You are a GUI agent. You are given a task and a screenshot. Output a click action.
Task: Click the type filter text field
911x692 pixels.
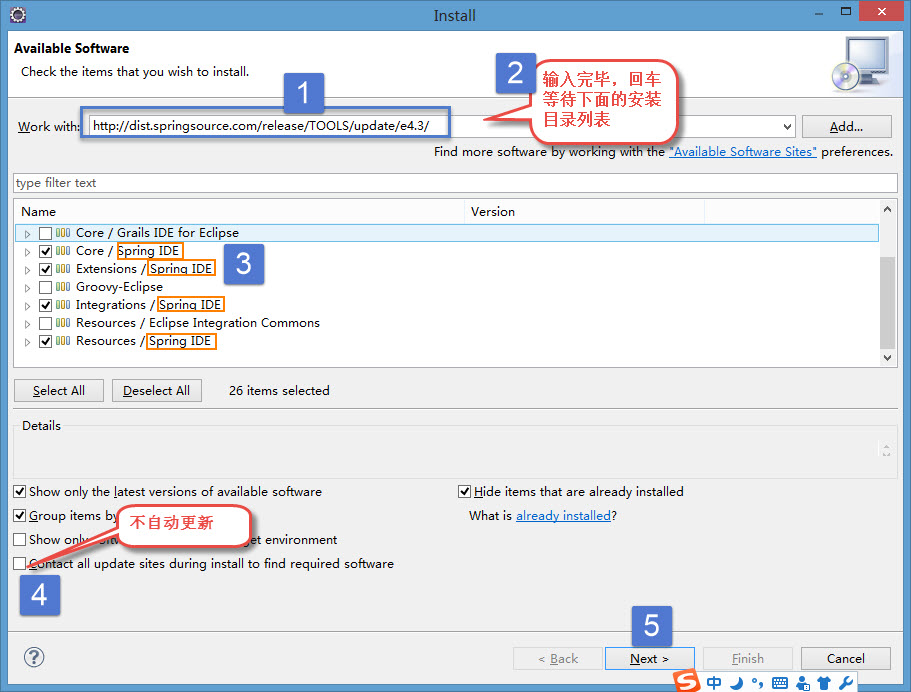coord(455,182)
